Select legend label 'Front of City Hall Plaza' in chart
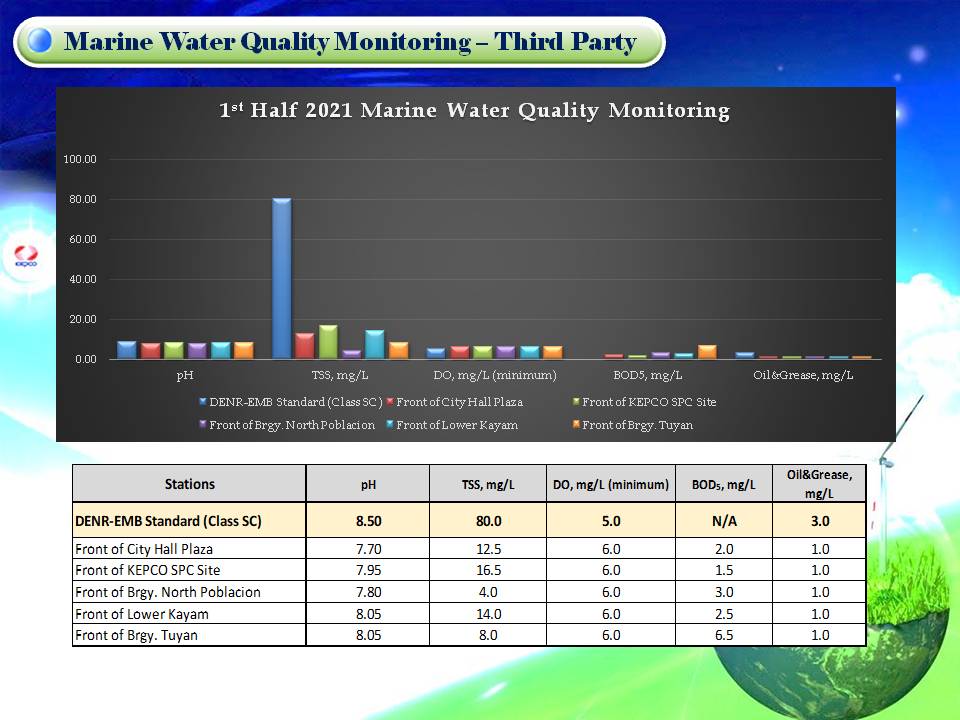This screenshot has width=960, height=720. point(459,402)
